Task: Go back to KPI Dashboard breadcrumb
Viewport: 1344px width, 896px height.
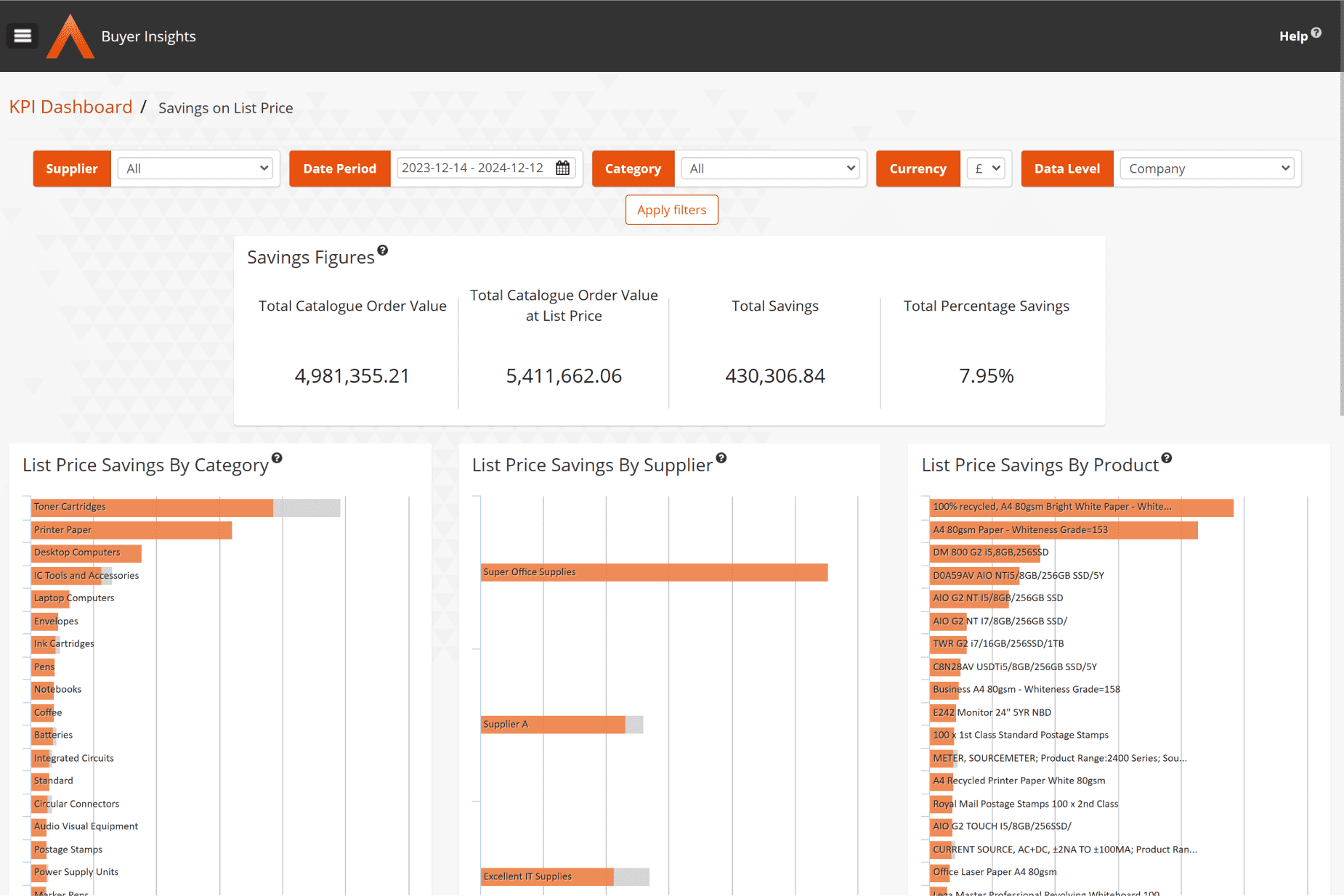Action: [x=70, y=107]
